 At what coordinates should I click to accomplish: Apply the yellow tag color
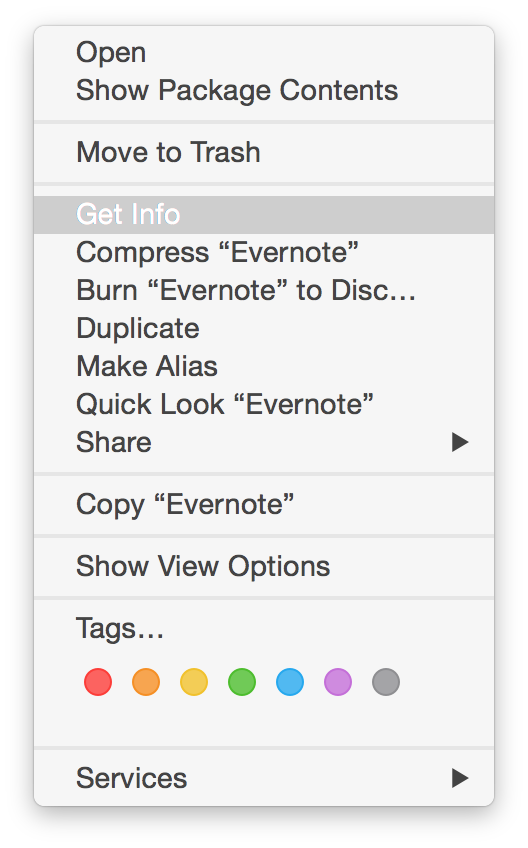tap(194, 681)
